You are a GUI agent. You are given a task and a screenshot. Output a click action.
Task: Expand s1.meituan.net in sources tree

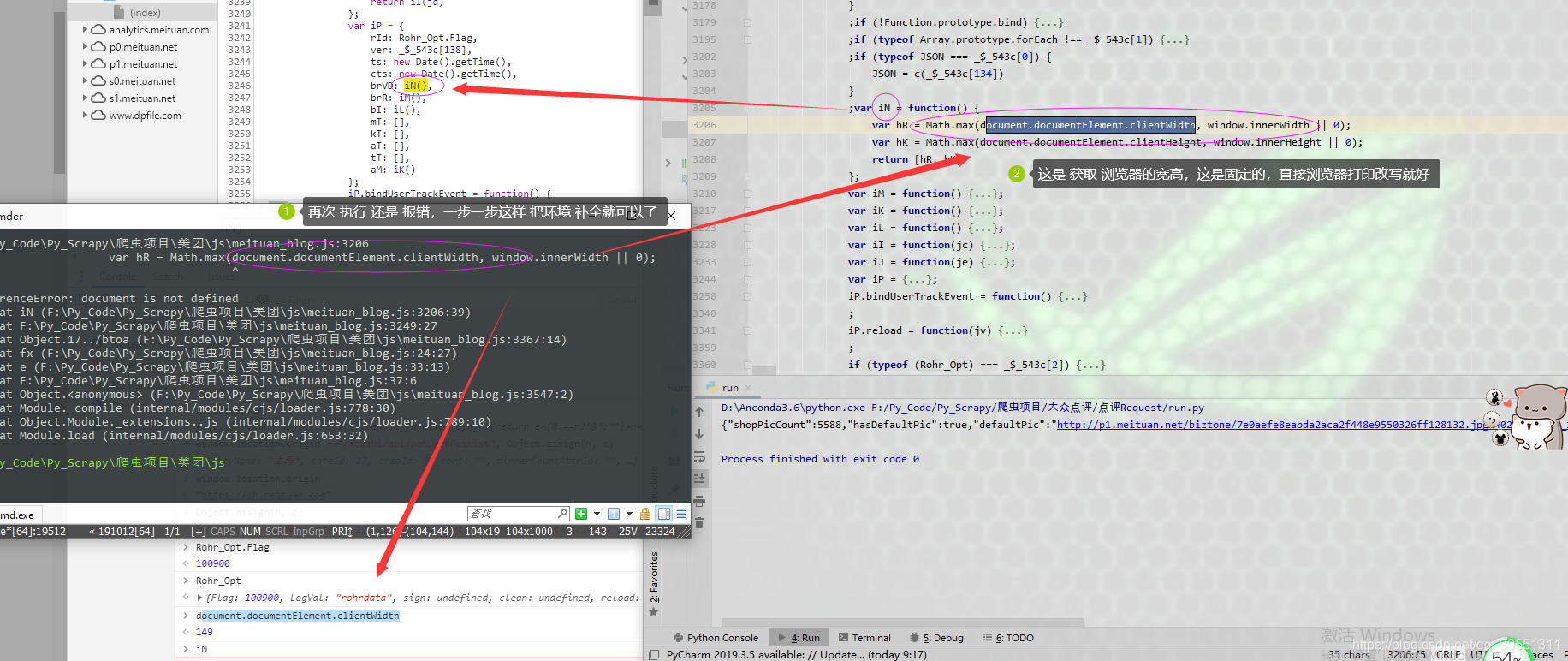click(86, 98)
